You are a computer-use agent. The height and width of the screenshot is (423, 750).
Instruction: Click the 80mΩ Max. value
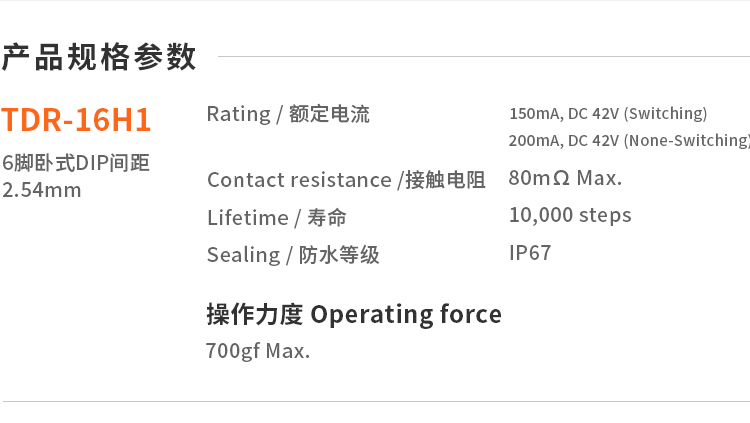pyautogui.click(x=565, y=179)
